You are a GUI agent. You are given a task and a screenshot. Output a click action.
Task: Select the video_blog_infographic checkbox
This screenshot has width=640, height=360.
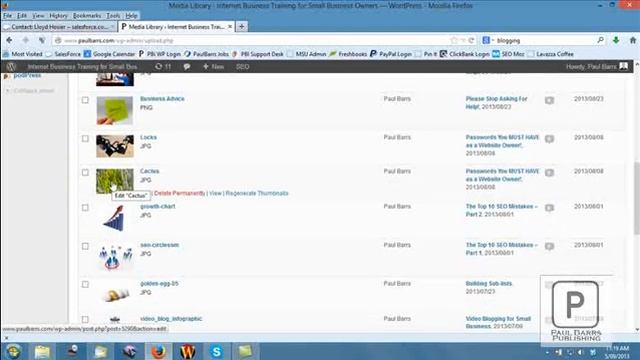85,320
